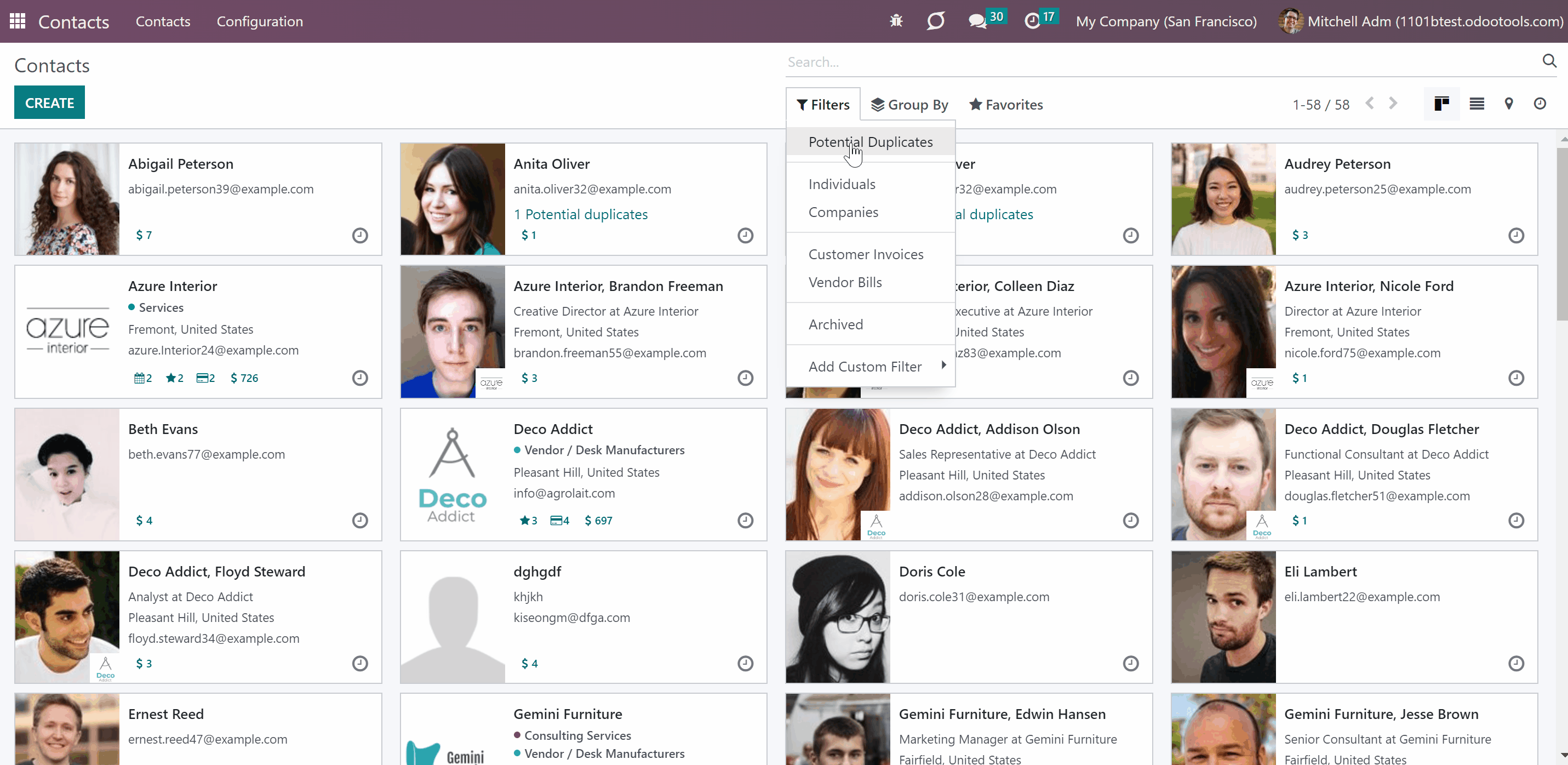This screenshot has height=765, width=1568.
Task: Click Gemini Furniture, Jesse Brown name
Action: [1381, 714]
